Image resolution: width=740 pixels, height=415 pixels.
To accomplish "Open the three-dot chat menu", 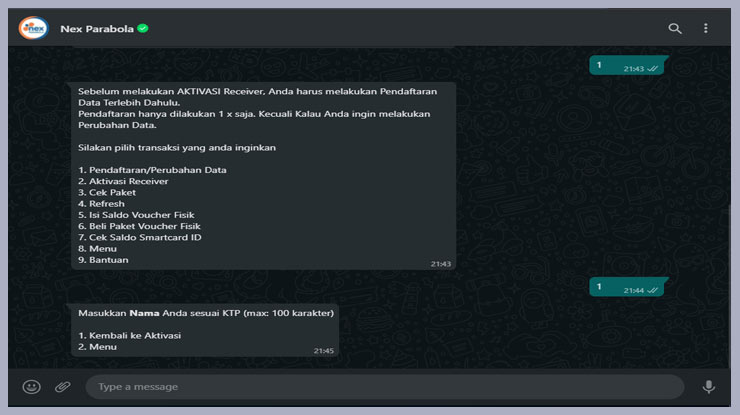I will (706, 29).
